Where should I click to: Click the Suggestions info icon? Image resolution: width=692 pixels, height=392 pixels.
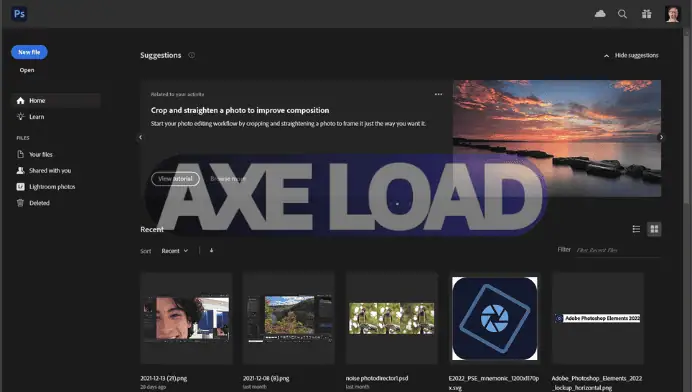192,55
